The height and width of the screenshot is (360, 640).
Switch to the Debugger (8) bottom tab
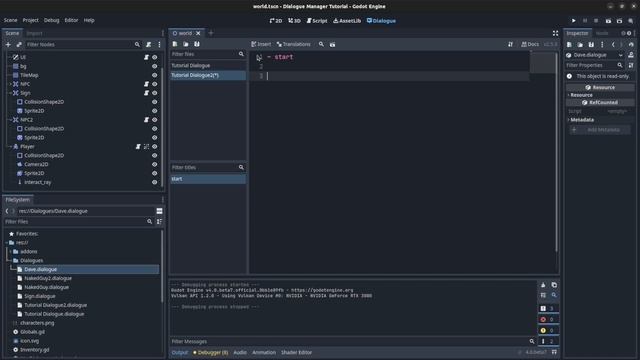(211, 352)
